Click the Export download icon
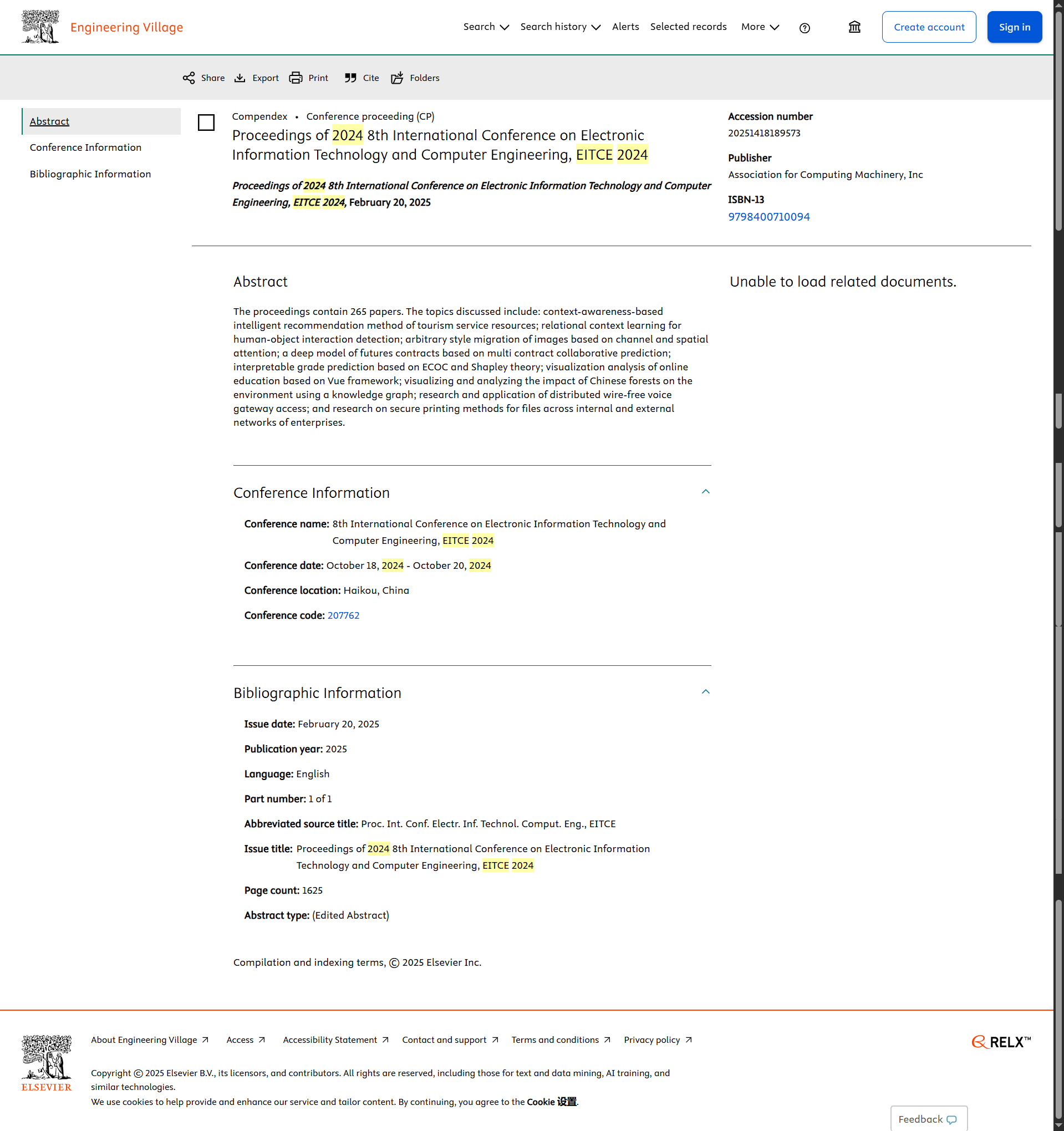1064x1131 pixels. click(x=240, y=78)
